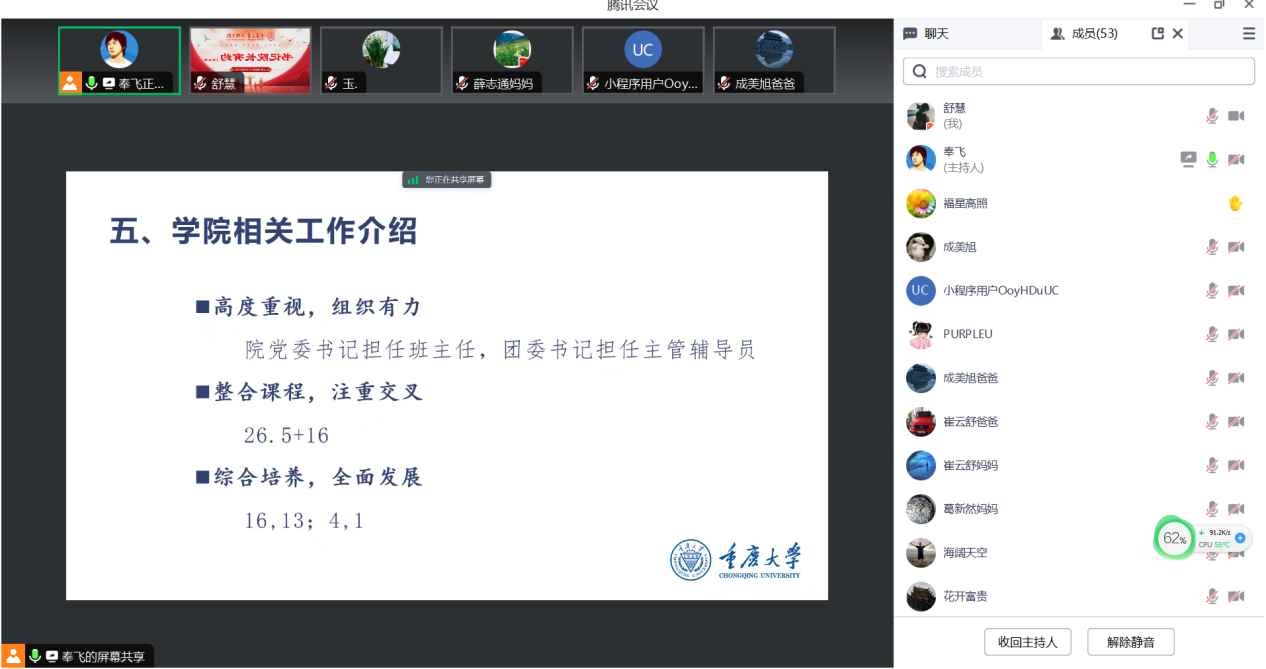The width and height of the screenshot is (1266, 669).
Task: Select 奉飞's video thumbnail in top strip
Action: pos(119,61)
